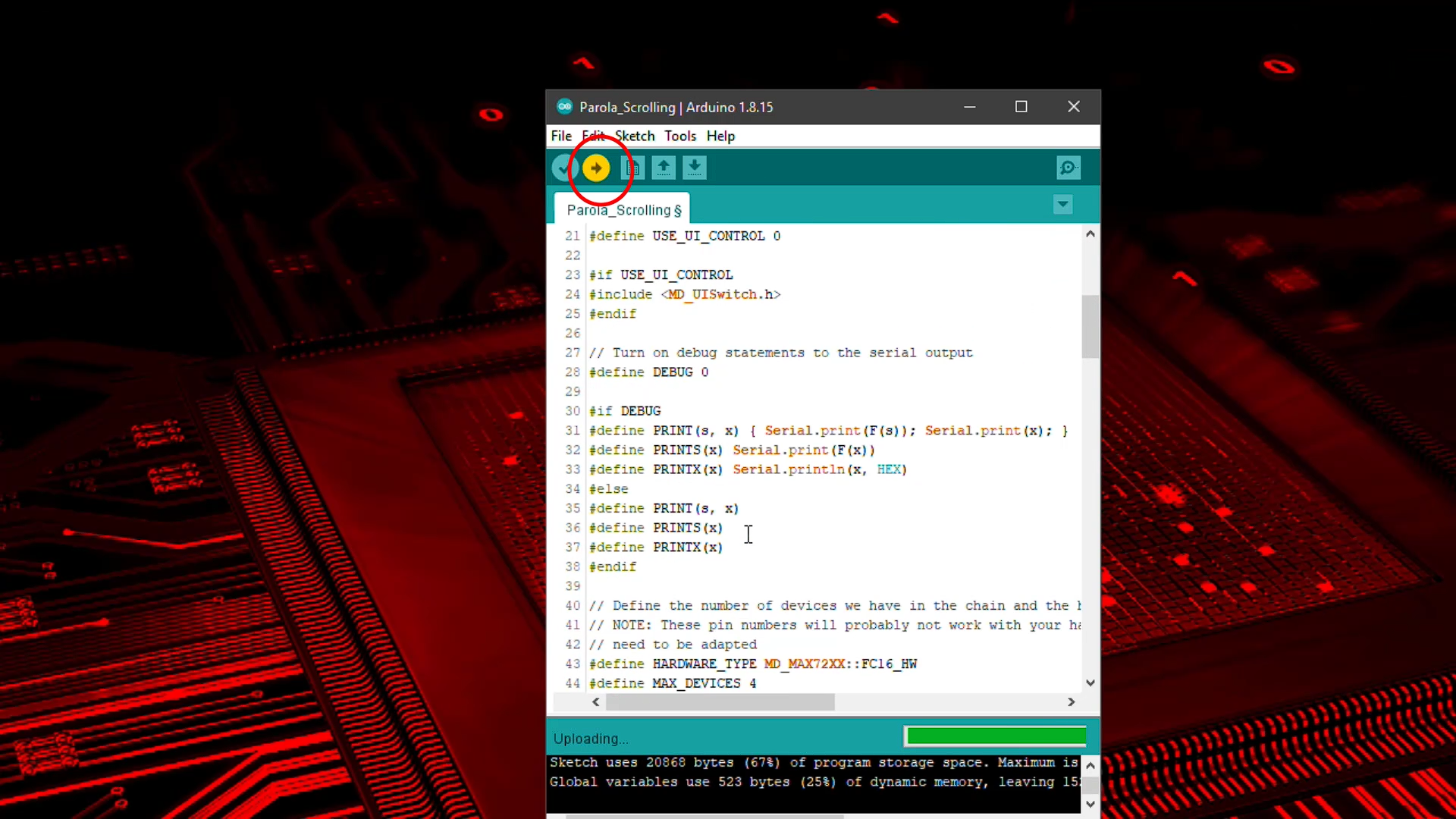Open the Help menu

(x=720, y=136)
